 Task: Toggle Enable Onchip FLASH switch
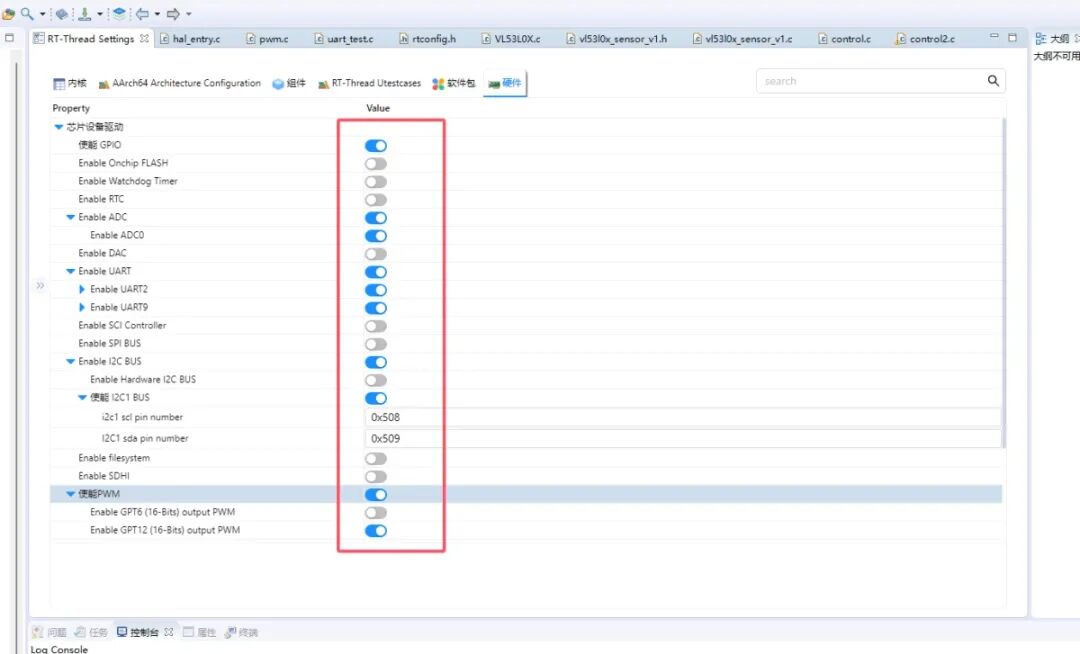coord(375,164)
